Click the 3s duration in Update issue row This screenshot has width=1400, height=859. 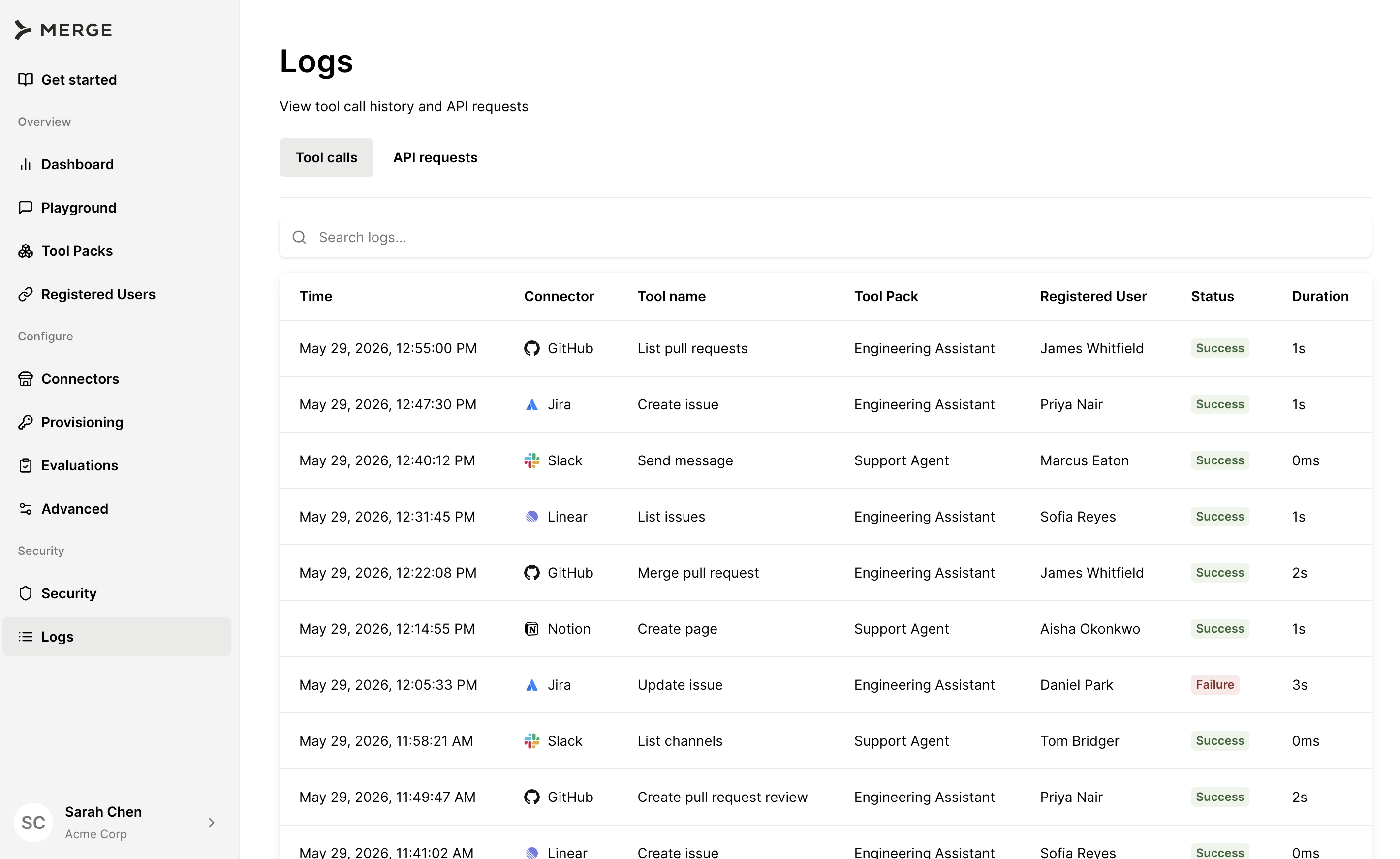point(1300,685)
